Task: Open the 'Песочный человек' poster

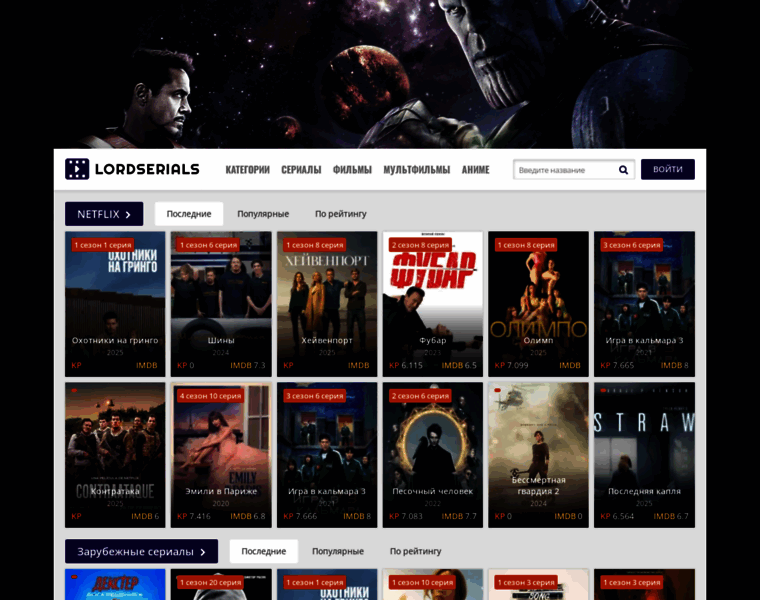Action: click(x=433, y=455)
